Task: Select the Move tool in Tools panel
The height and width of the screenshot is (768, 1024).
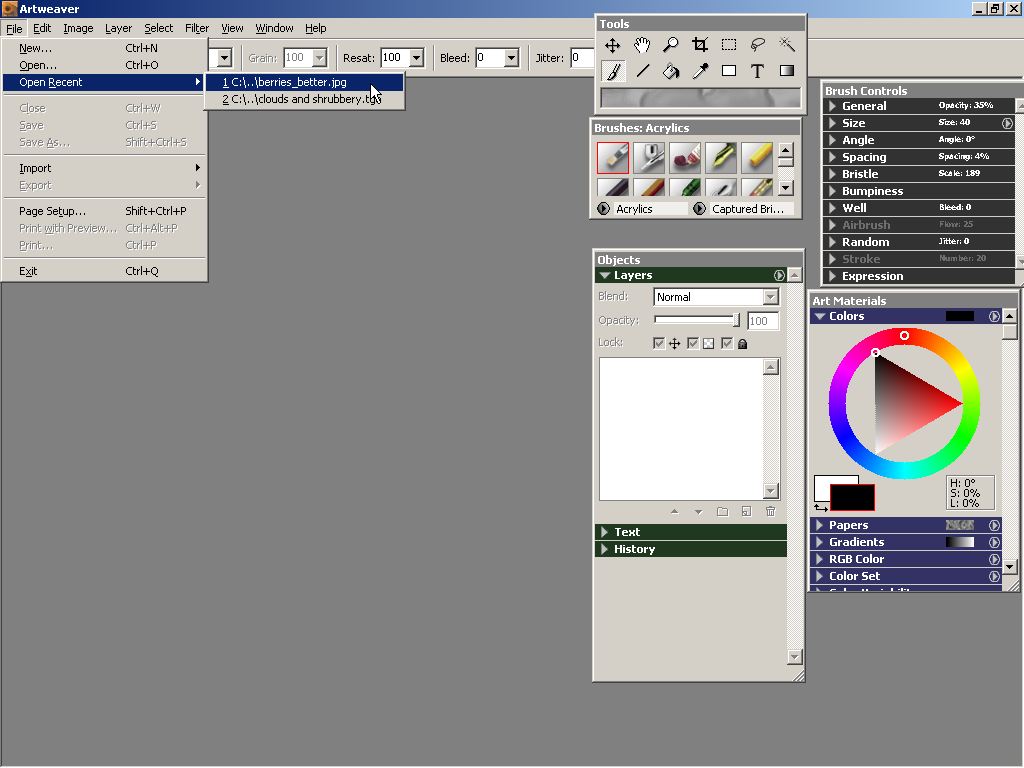Action: 612,45
